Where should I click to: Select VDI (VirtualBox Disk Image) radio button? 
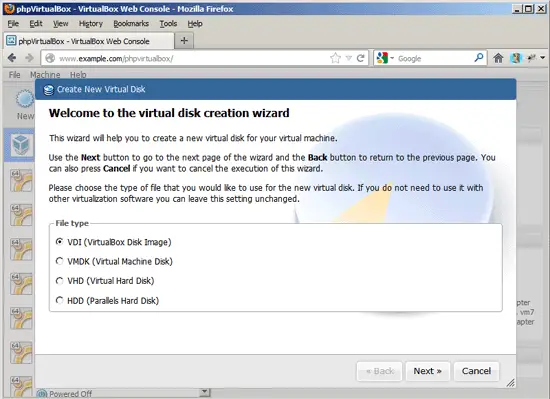pos(60,242)
